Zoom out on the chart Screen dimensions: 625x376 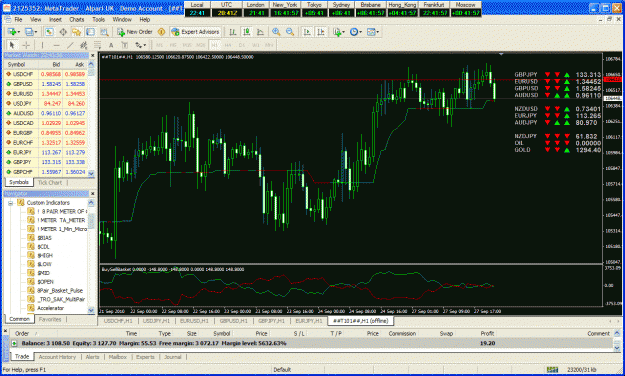[x=290, y=32]
